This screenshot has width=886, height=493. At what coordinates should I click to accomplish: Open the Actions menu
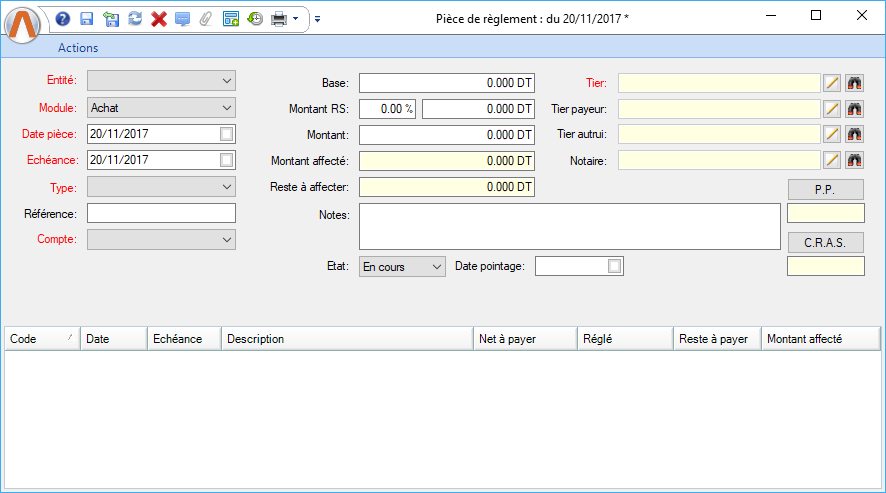coord(78,48)
